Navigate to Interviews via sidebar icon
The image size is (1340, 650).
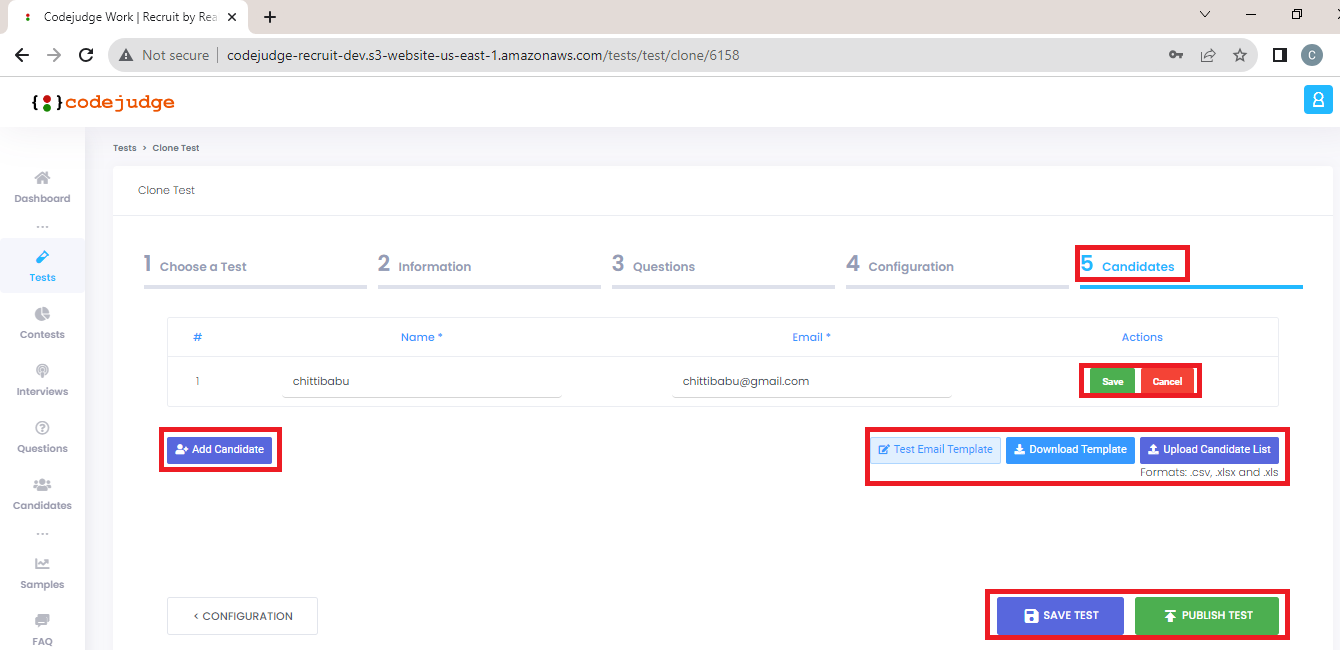[x=42, y=379]
